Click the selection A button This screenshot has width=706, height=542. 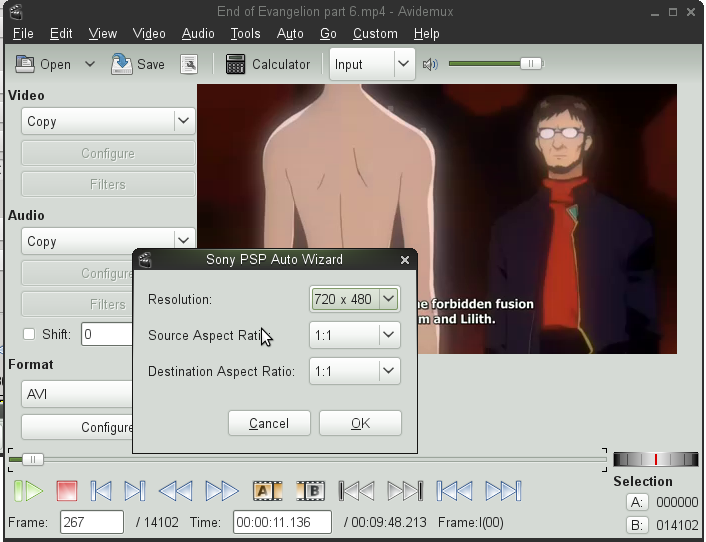tap(637, 502)
